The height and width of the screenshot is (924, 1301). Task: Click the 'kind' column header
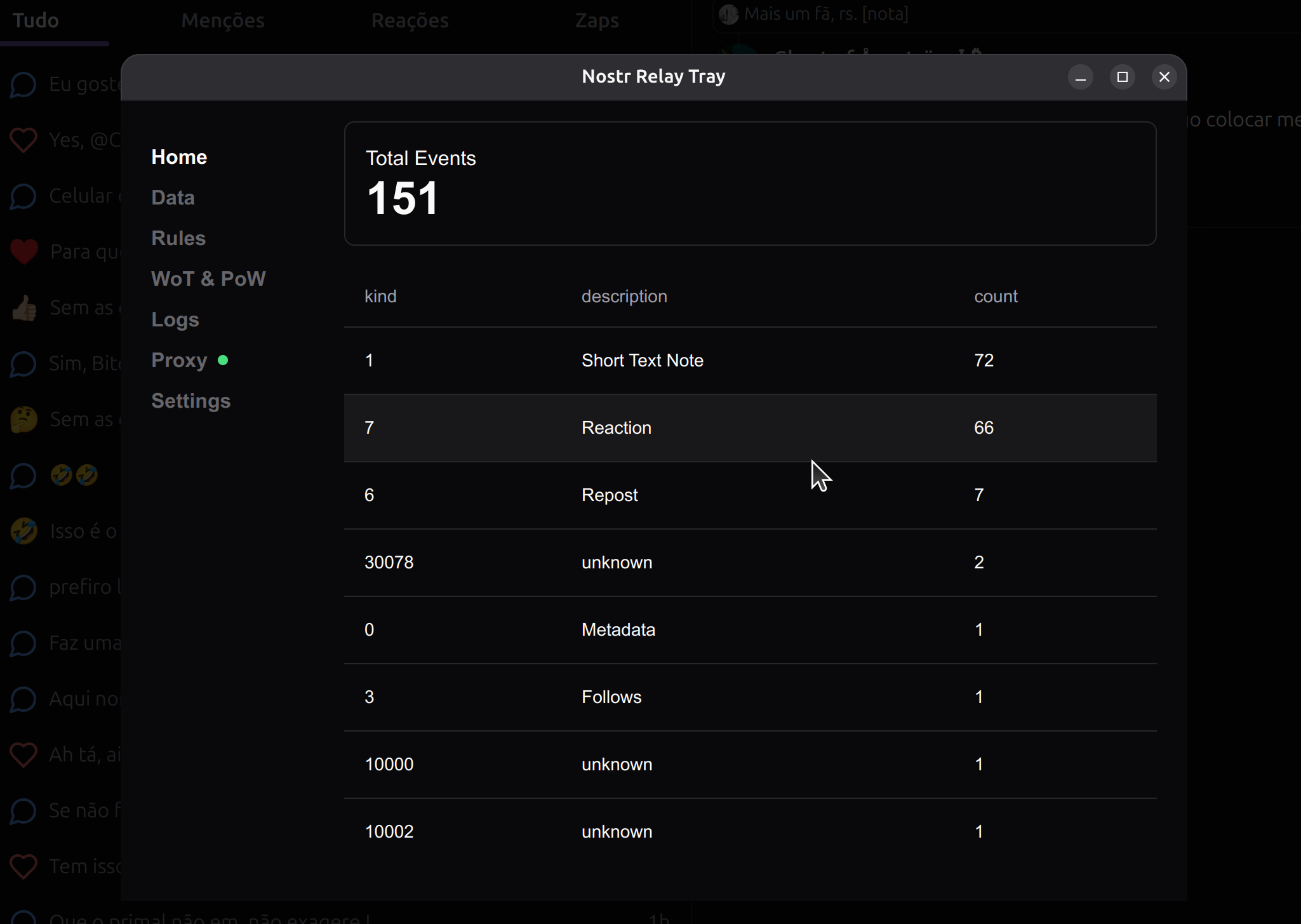pyautogui.click(x=380, y=297)
